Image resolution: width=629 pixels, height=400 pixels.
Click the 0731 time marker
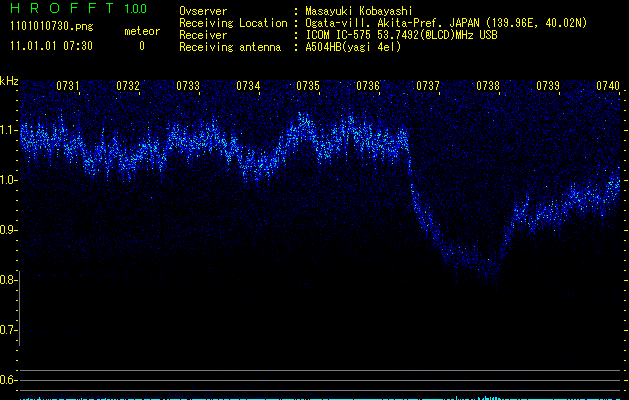point(68,87)
